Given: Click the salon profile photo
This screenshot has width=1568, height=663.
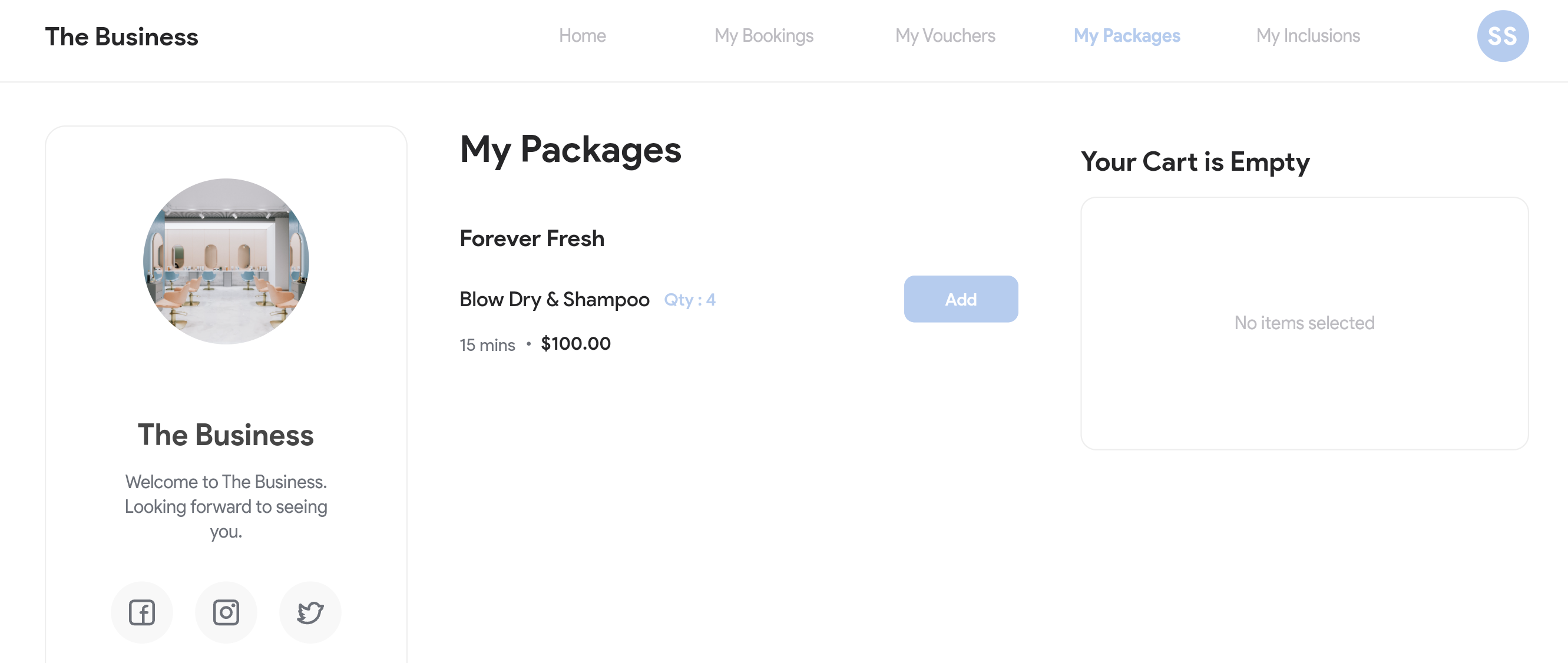Looking at the screenshot, I should tap(226, 261).
